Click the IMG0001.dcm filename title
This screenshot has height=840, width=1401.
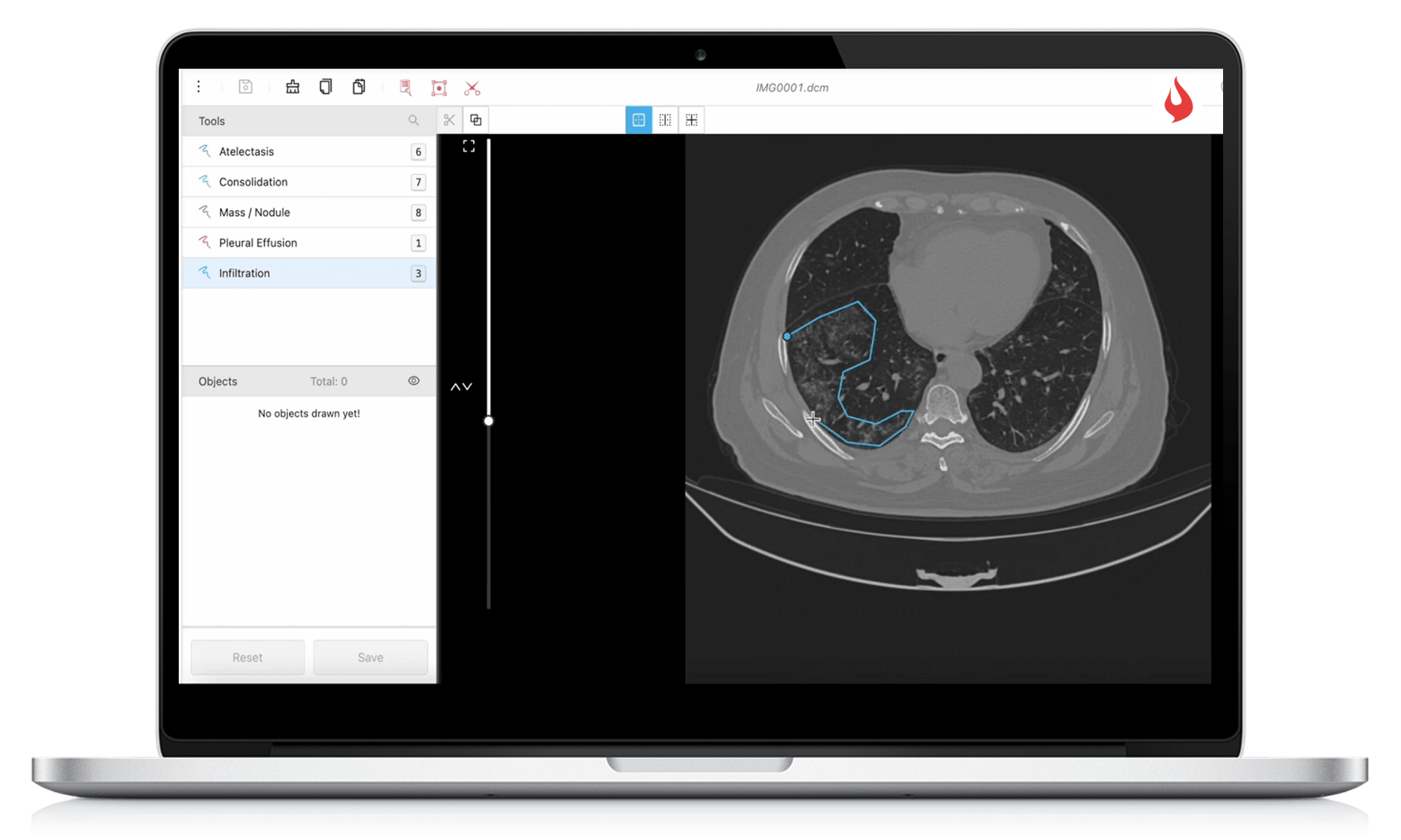793,88
